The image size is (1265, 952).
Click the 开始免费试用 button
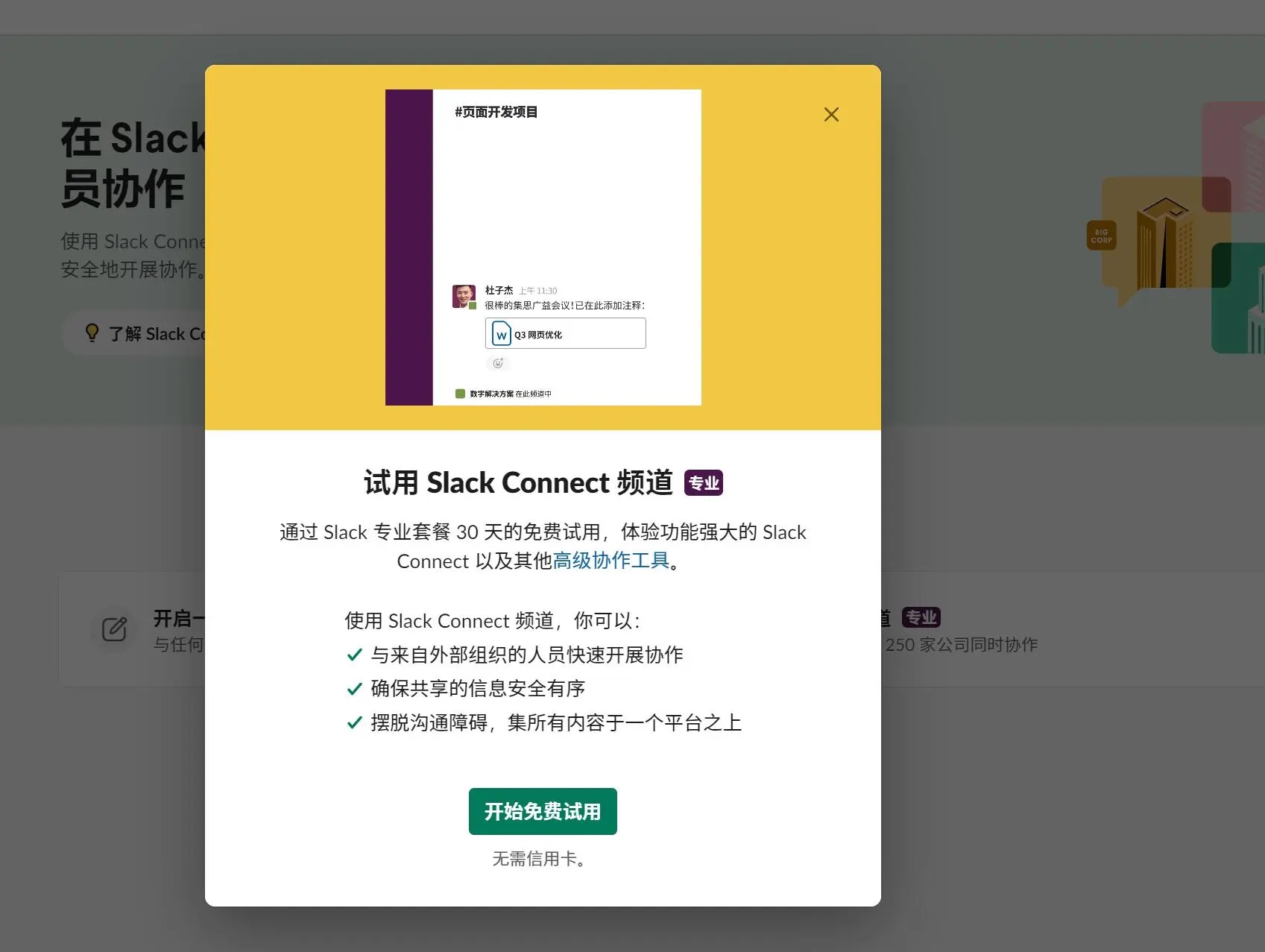pos(543,811)
